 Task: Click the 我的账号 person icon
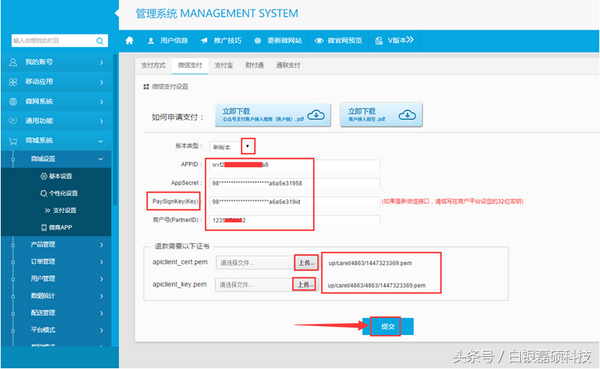pyautogui.click(x=13, y=62)
